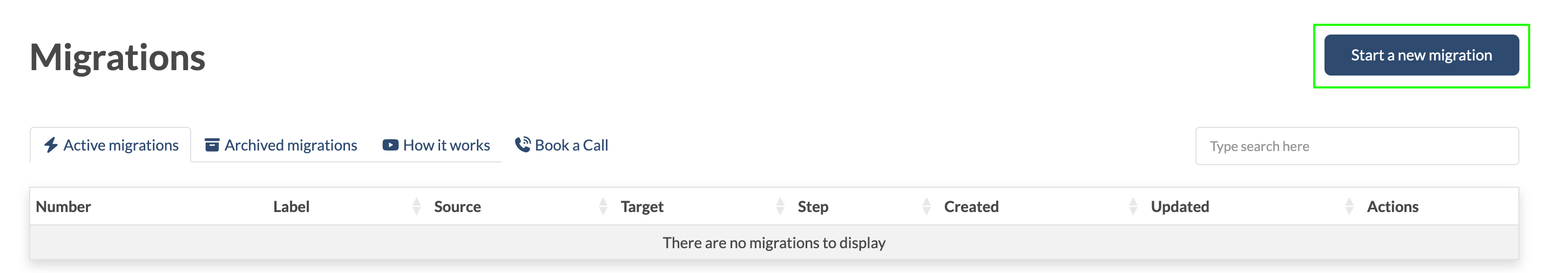Sort by Label using its sort arrows
1568x273 pixels.
pyautogui.click(x=416, y=207)
